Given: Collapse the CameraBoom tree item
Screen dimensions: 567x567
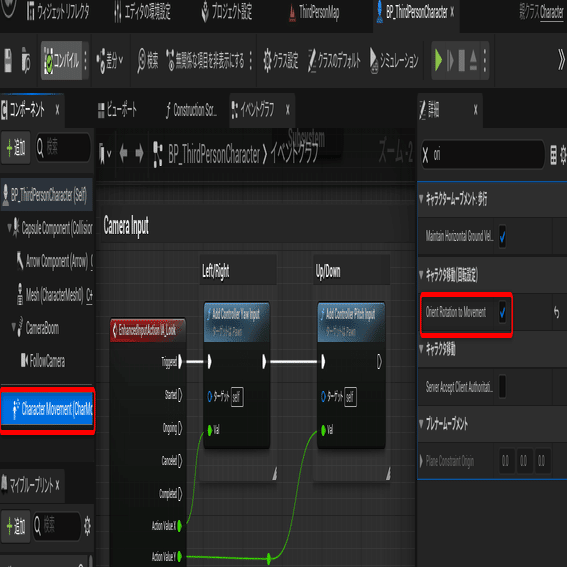Looking at the screenshot, I should [x=13, y=327].
